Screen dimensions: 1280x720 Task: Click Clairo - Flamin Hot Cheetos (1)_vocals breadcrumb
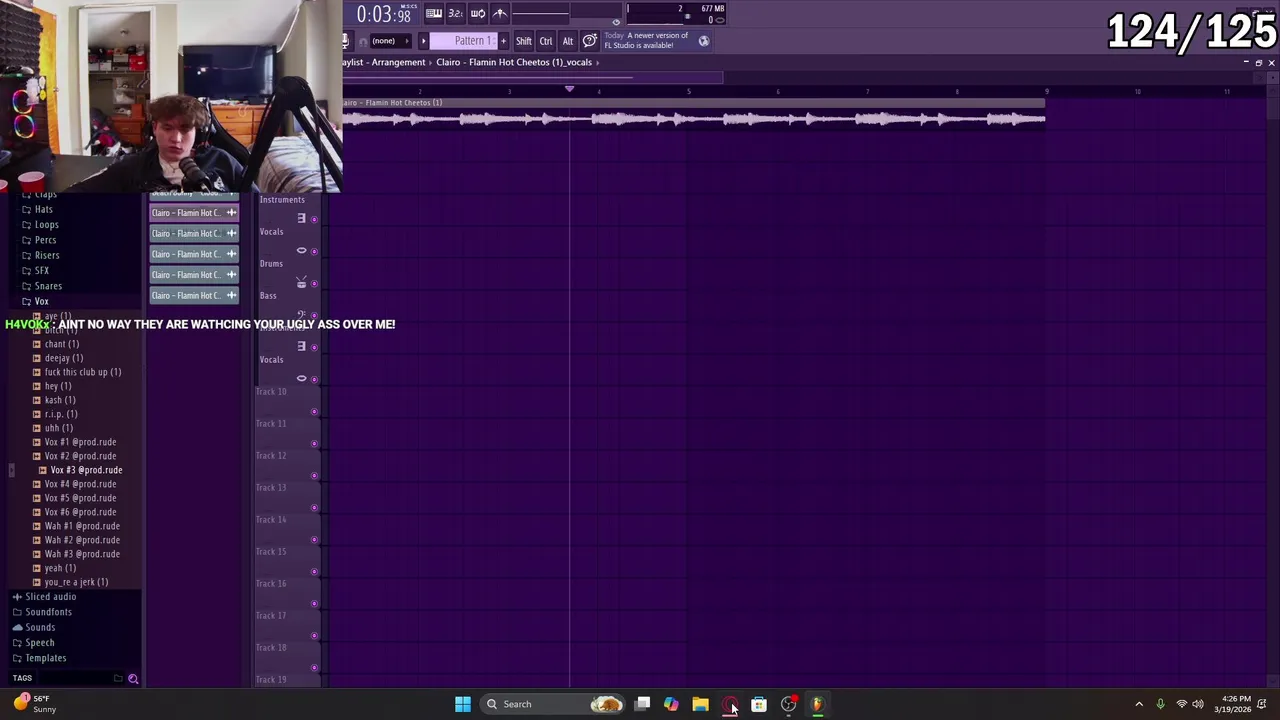[x=514, y=62]
